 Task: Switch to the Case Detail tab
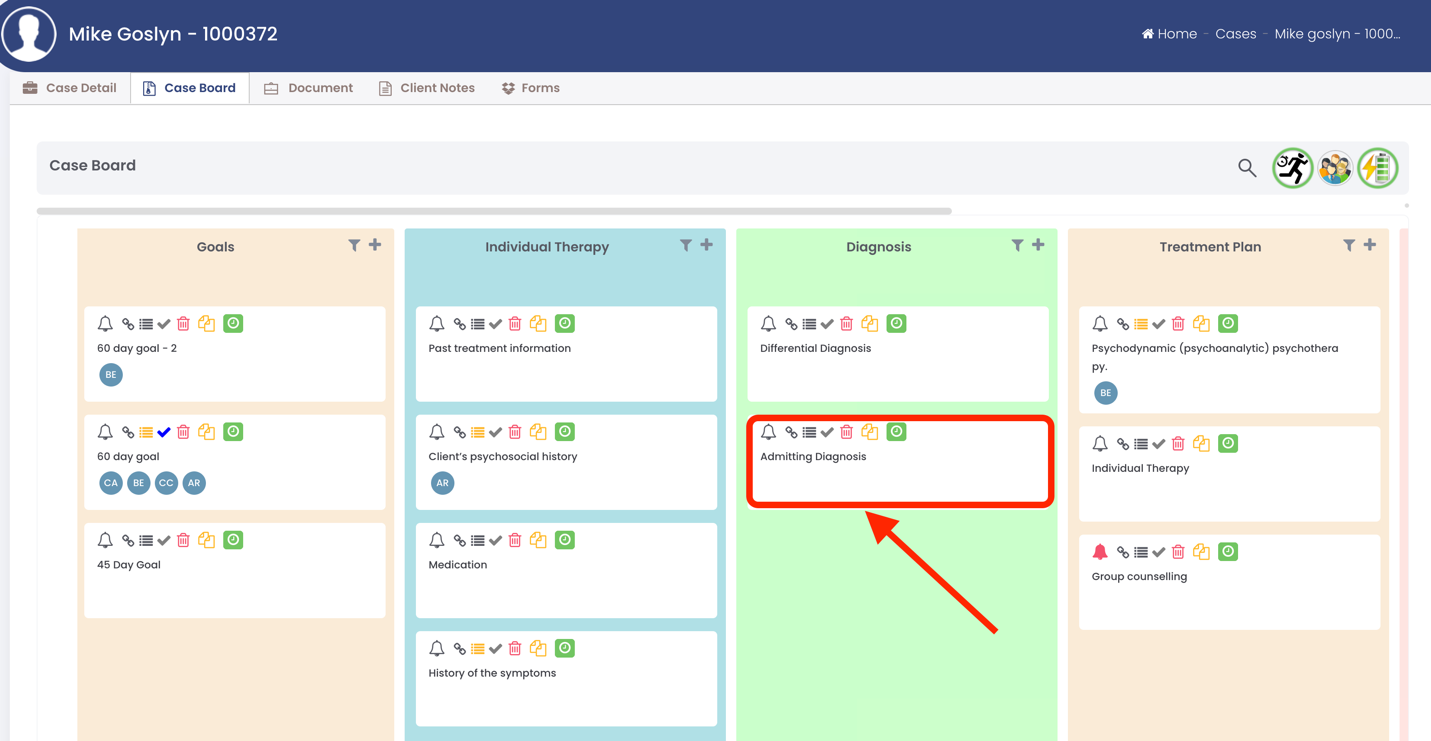click(70, 88)
